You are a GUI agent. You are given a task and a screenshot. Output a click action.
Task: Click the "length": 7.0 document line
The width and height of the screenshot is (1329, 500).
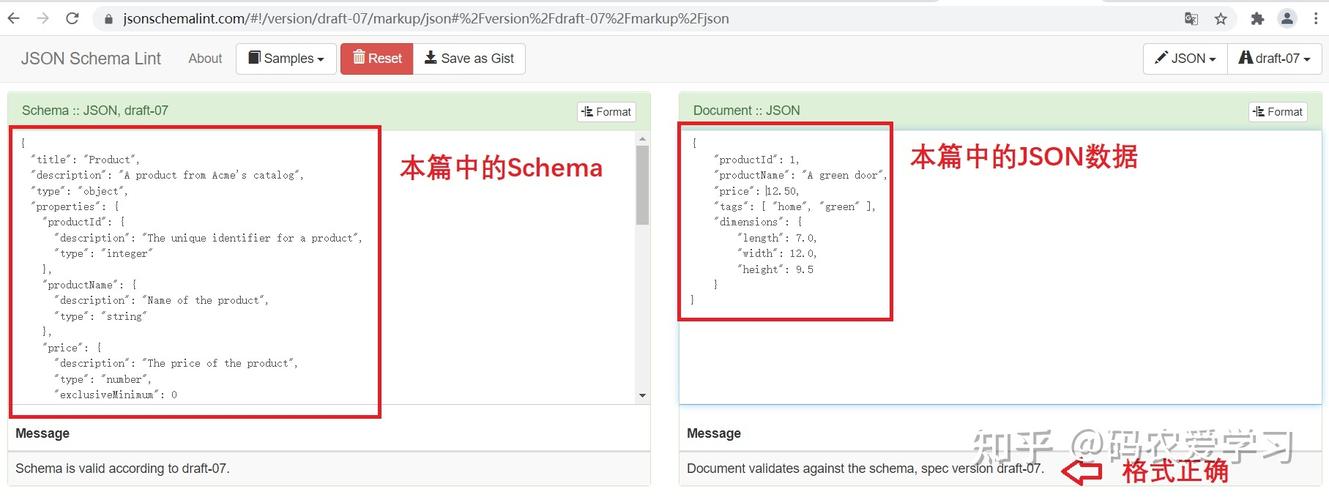(x=777, y=238)
